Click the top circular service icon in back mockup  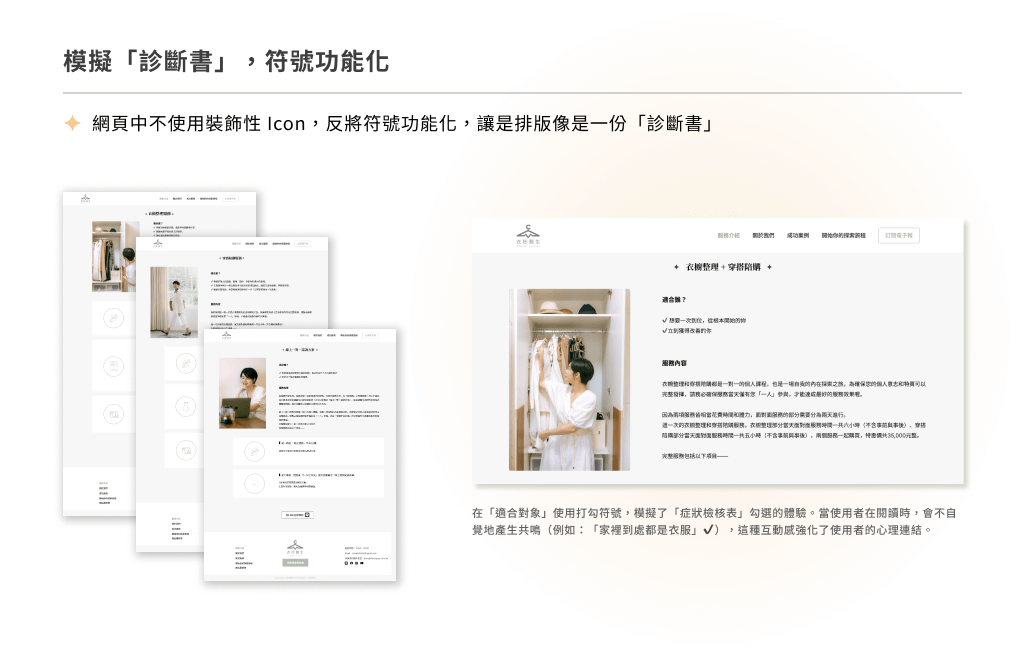coord(115,317)
